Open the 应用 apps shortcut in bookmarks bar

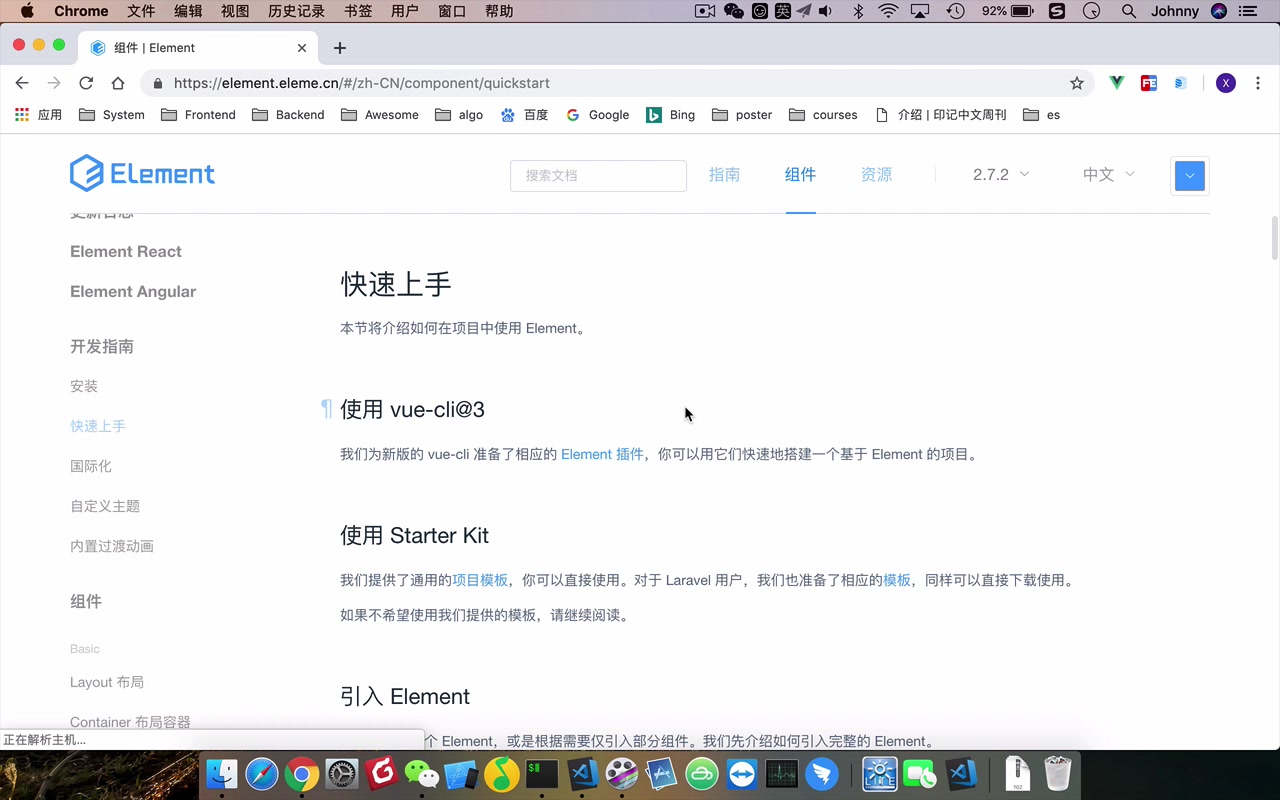coord(38,115)
